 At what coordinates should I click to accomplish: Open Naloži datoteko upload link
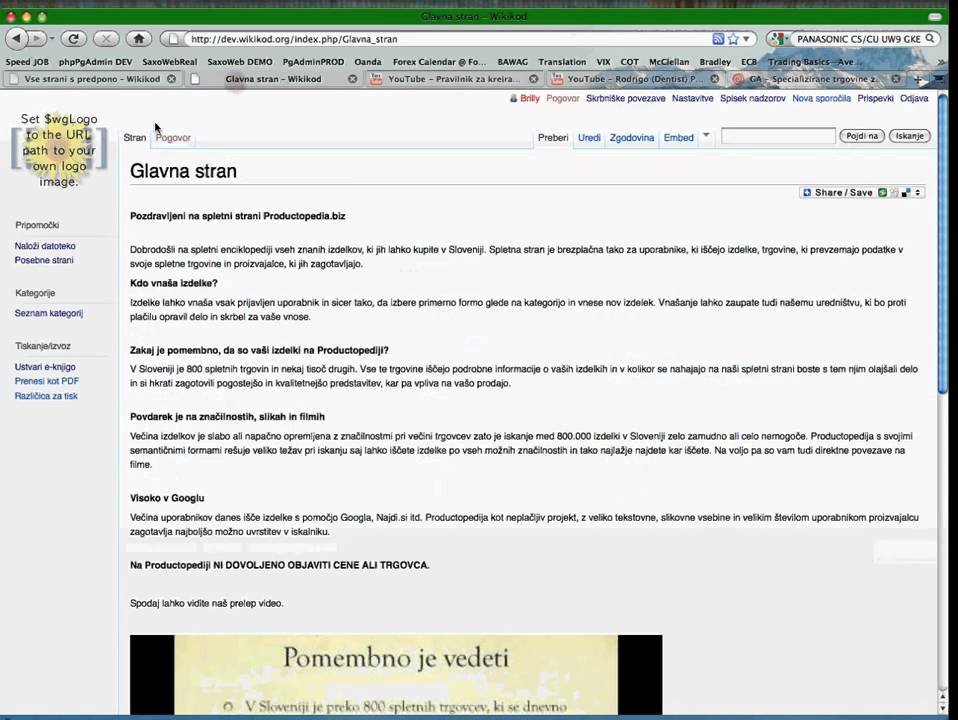coord(45,246)
